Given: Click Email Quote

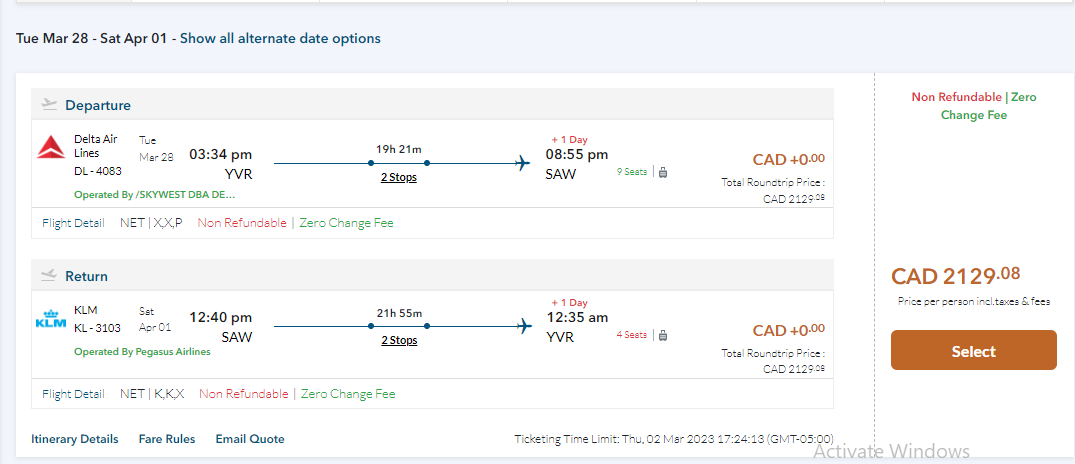Looking at the screenshot, I should (250, 439).
